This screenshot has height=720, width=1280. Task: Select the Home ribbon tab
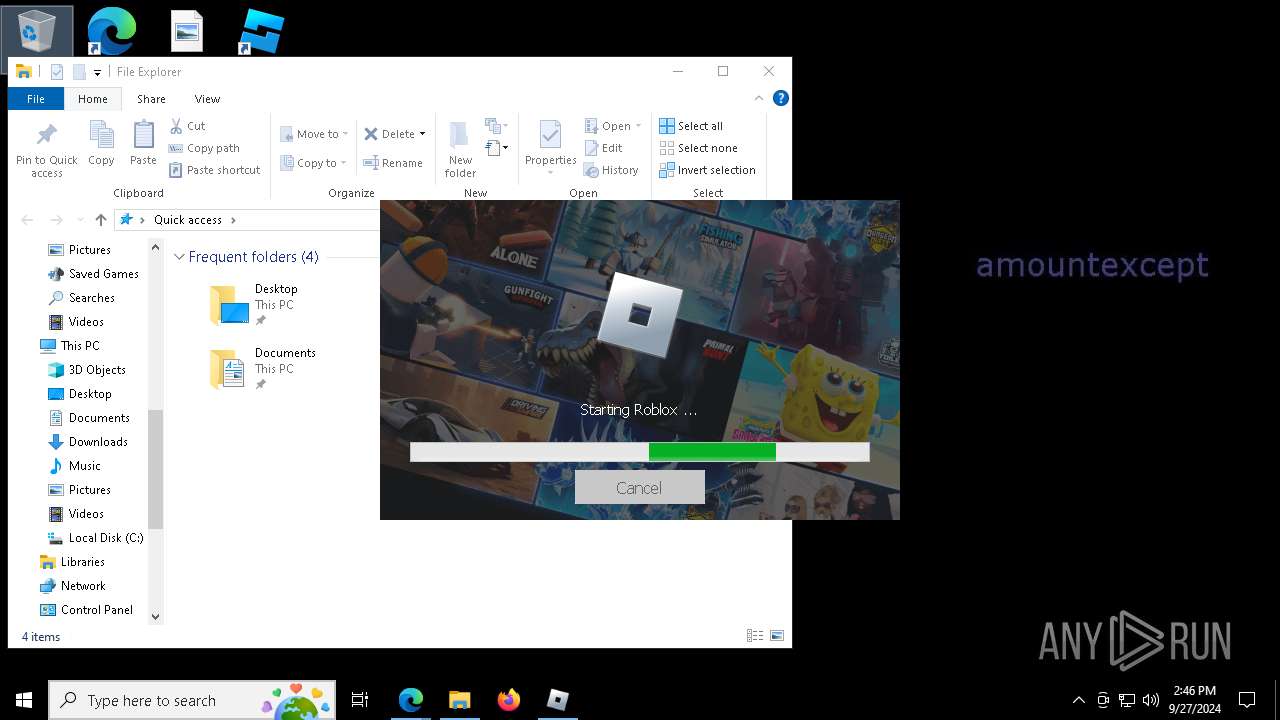tap(93, 99)
